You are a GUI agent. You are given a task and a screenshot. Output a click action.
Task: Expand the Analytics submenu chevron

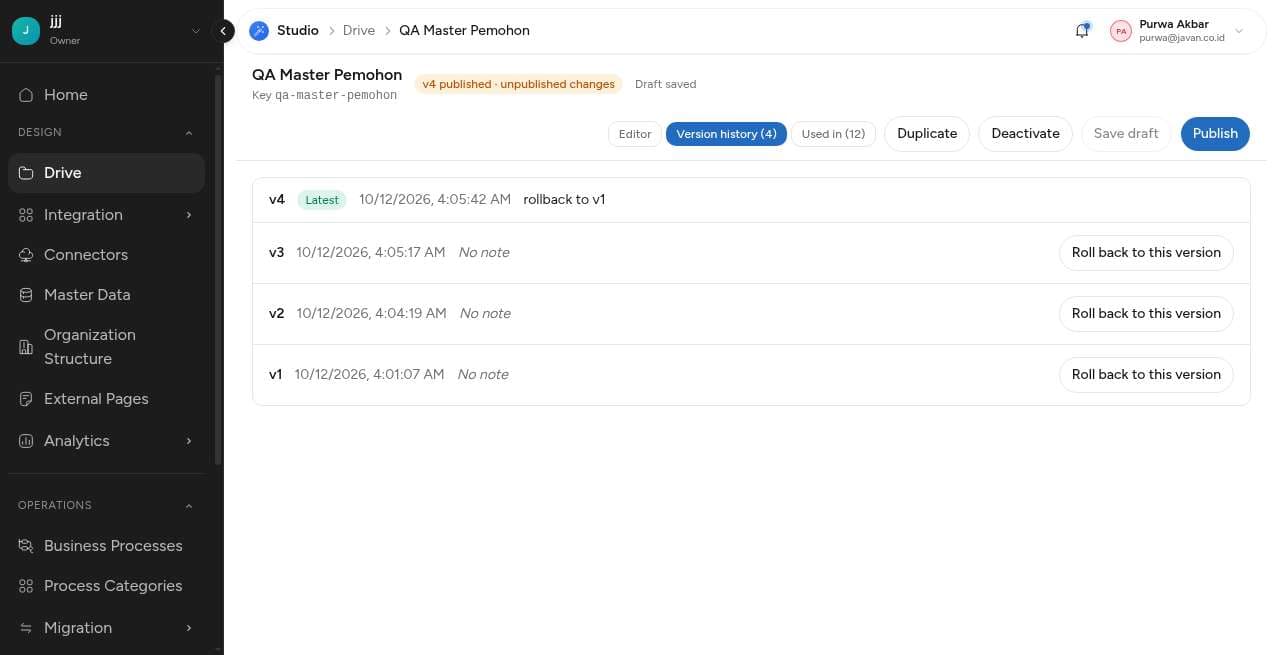[x=188, y=441]
